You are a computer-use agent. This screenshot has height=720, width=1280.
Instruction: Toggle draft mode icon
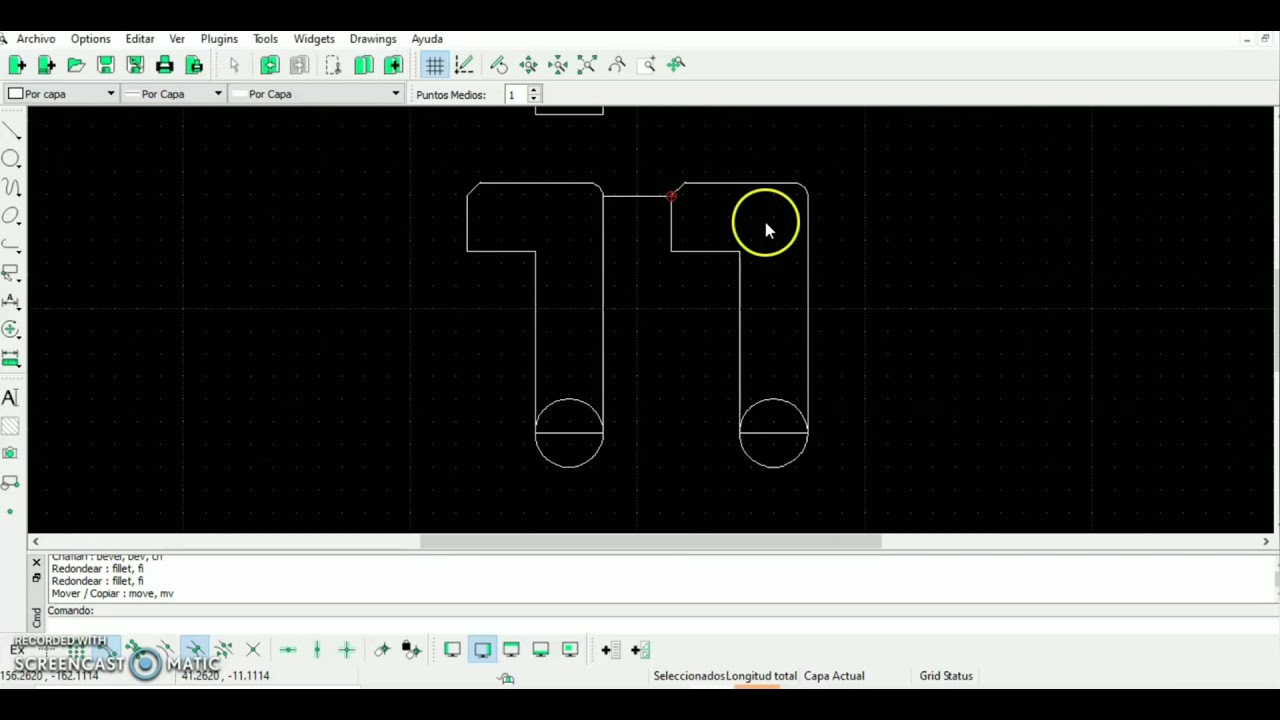464,65
